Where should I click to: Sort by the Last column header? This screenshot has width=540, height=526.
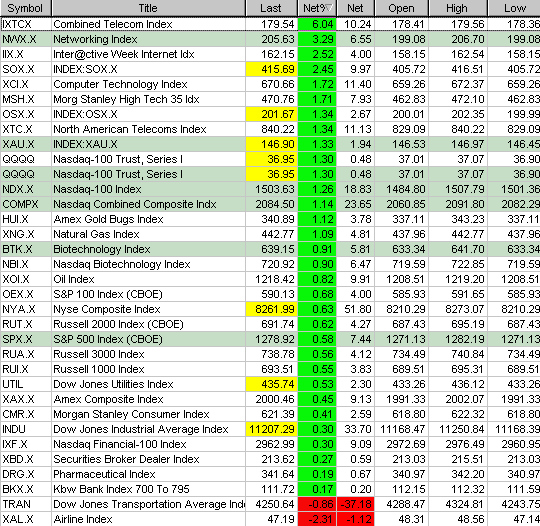tap(271, 8)
